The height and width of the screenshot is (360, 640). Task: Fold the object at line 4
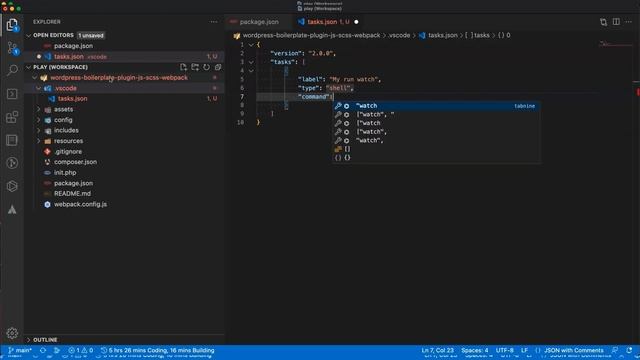click(251, 71)
